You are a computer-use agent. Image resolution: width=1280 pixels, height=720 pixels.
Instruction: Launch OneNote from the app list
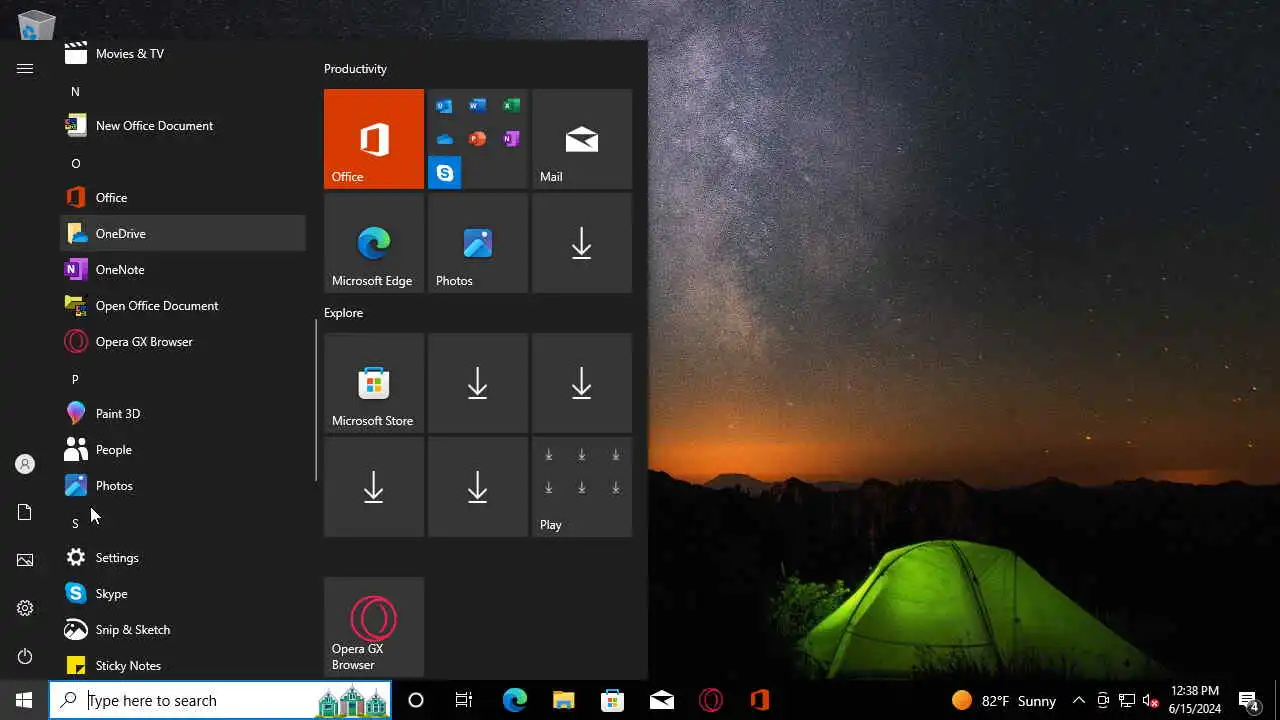183,270
